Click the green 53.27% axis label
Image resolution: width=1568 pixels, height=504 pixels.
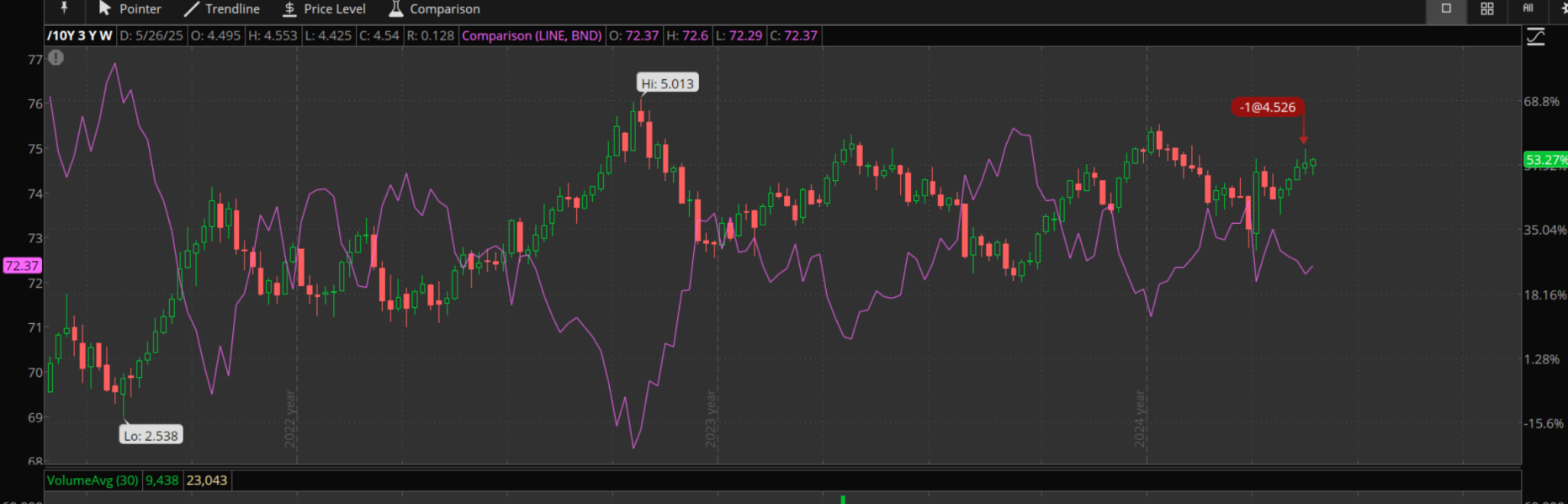1545,160
